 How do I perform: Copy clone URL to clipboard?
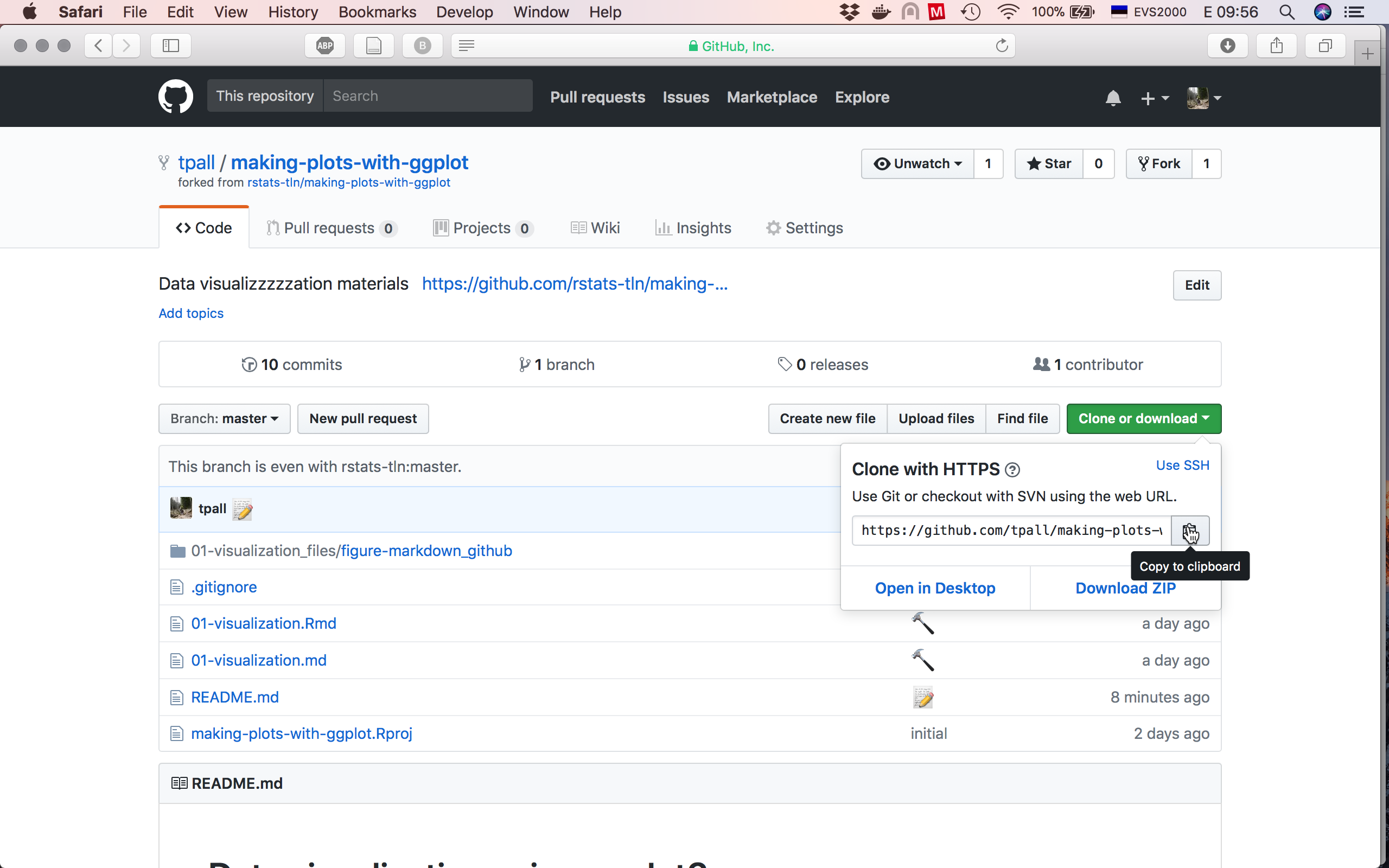(1189, 531)
